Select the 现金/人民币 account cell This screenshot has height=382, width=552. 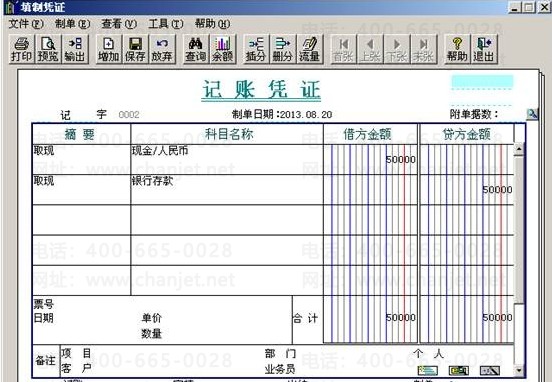click(227, 159)
